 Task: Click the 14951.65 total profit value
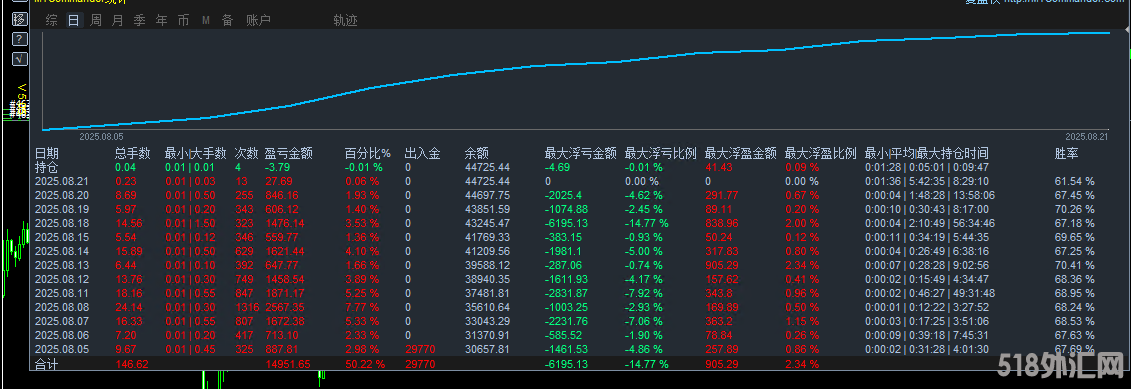288,364
